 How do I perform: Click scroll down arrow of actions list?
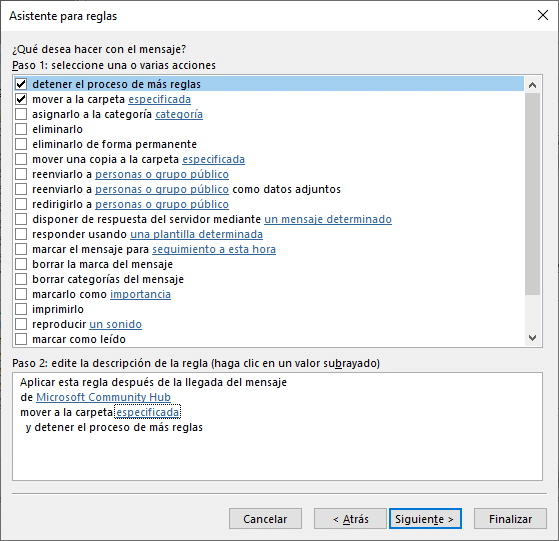533,338
